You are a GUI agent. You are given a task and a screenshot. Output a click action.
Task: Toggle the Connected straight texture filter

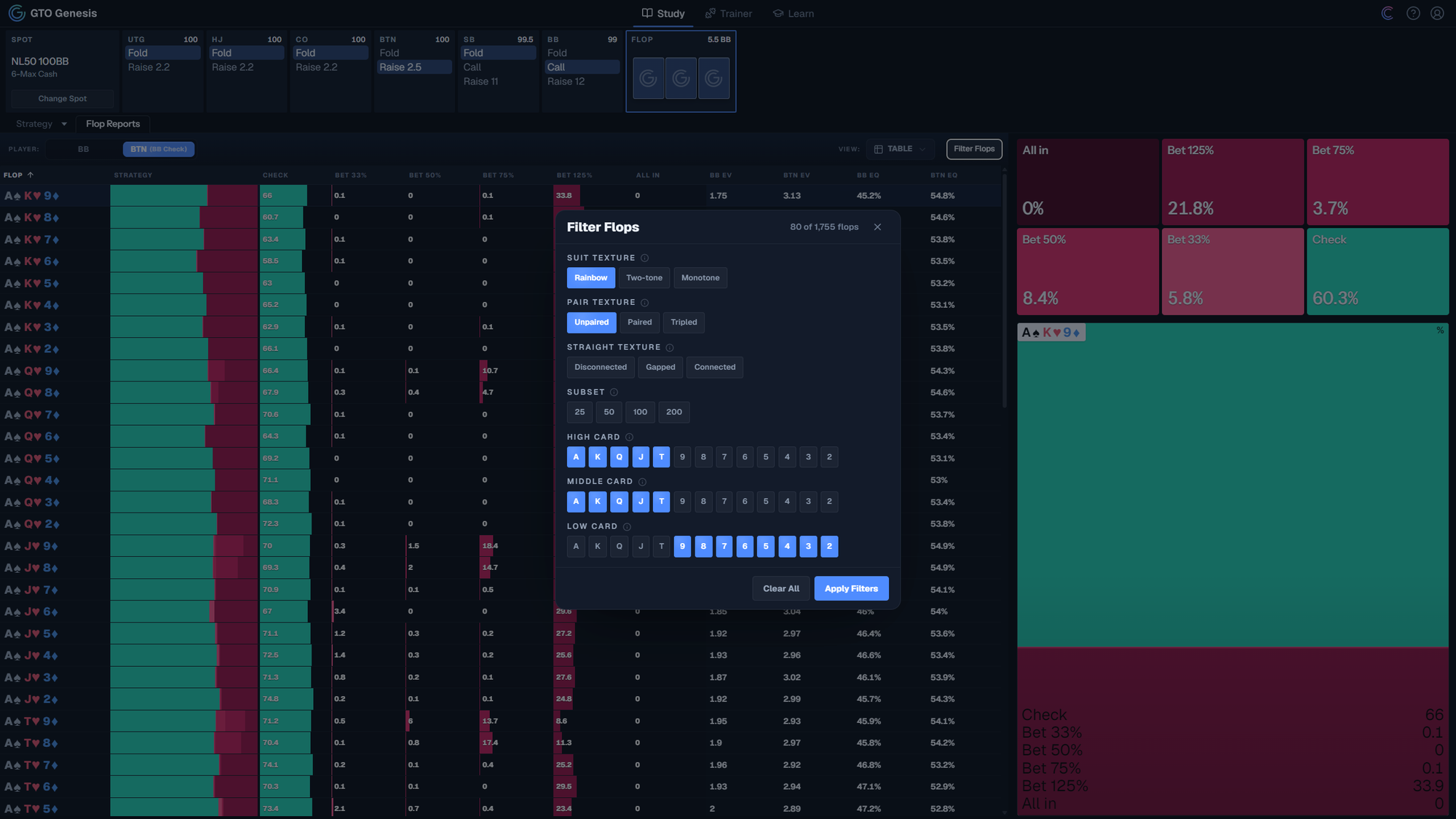[x=715, y=368]
